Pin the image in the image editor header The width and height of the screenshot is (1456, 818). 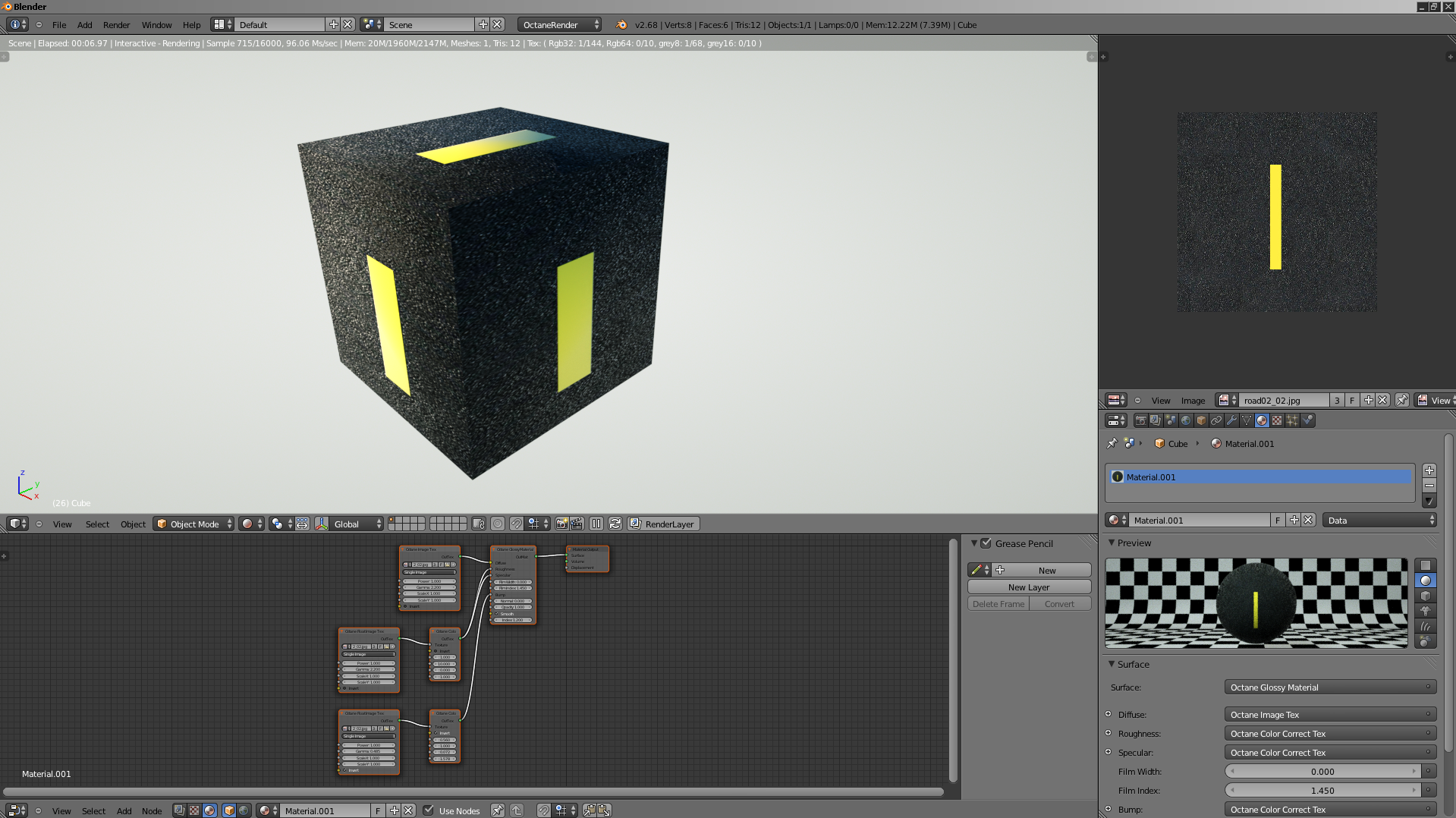[x=1402, y=400]
